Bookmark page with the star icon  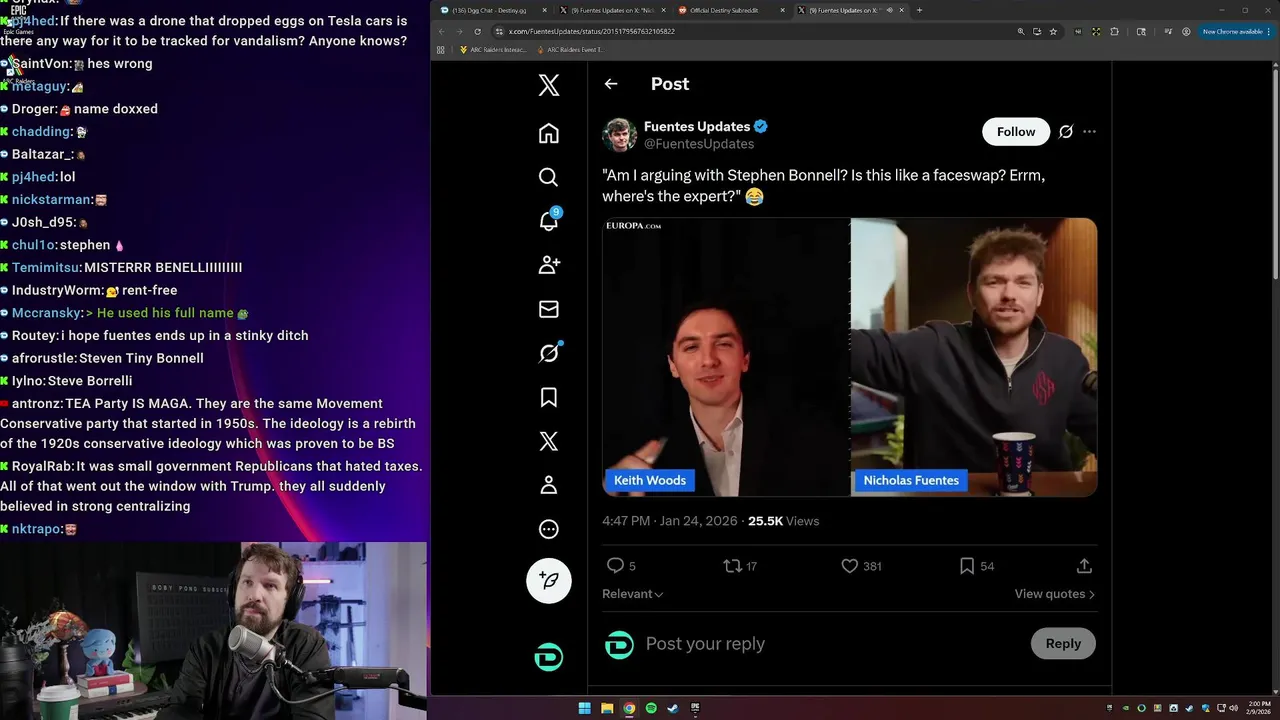click(1053, 31)
